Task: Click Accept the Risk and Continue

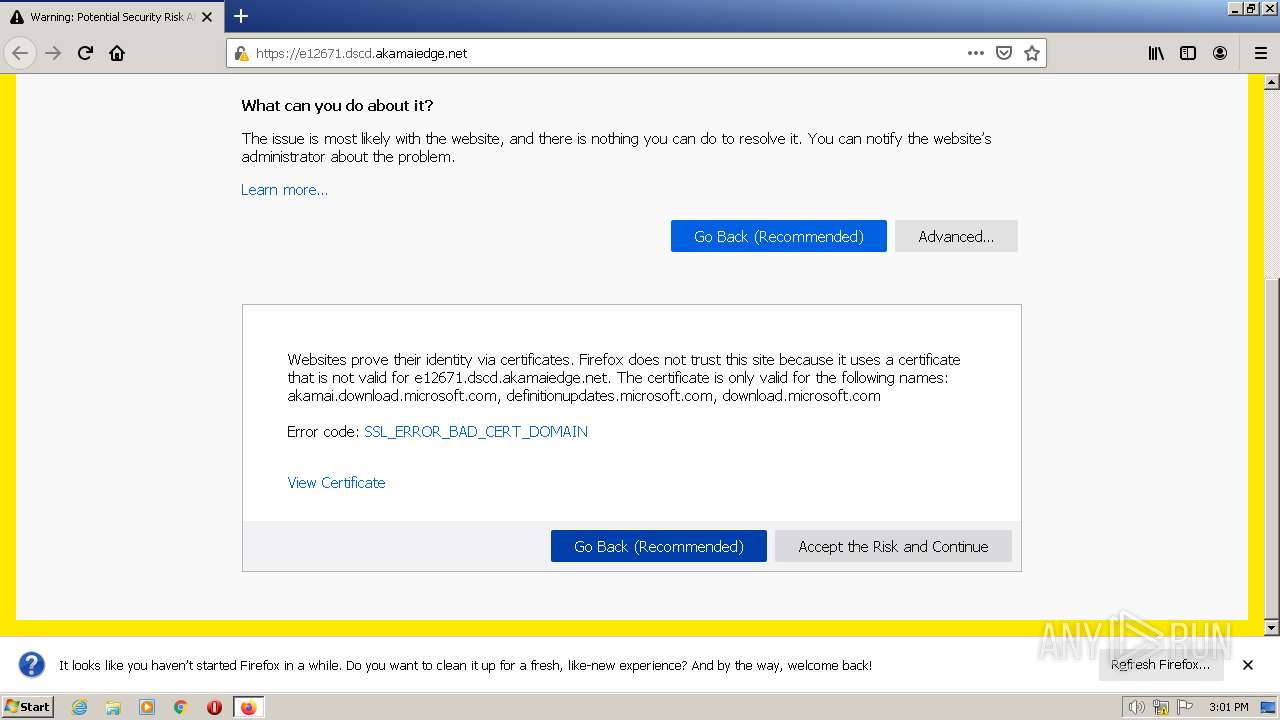Action: 893,546
